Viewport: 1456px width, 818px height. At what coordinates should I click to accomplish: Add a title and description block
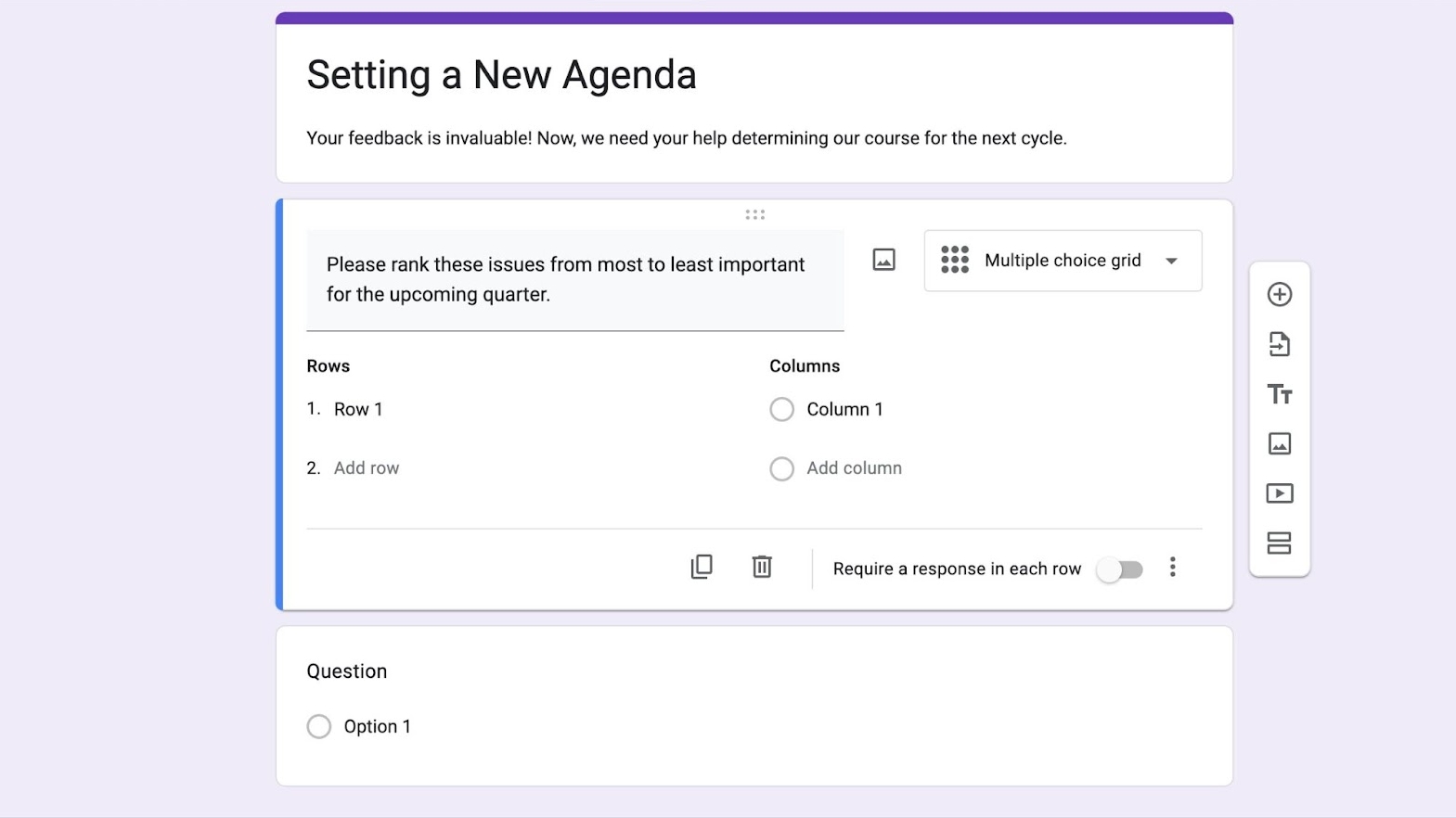click(x=1280, y=394)
